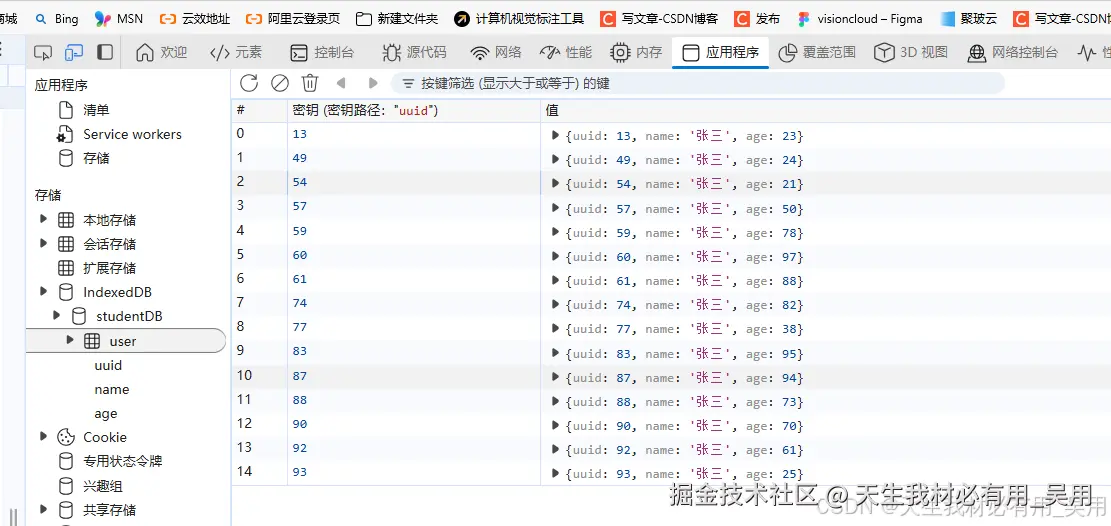Expand the object with uuid 57
This screenshot has height=526, width=1111.
pyautogui.click(x=556, y=208)
